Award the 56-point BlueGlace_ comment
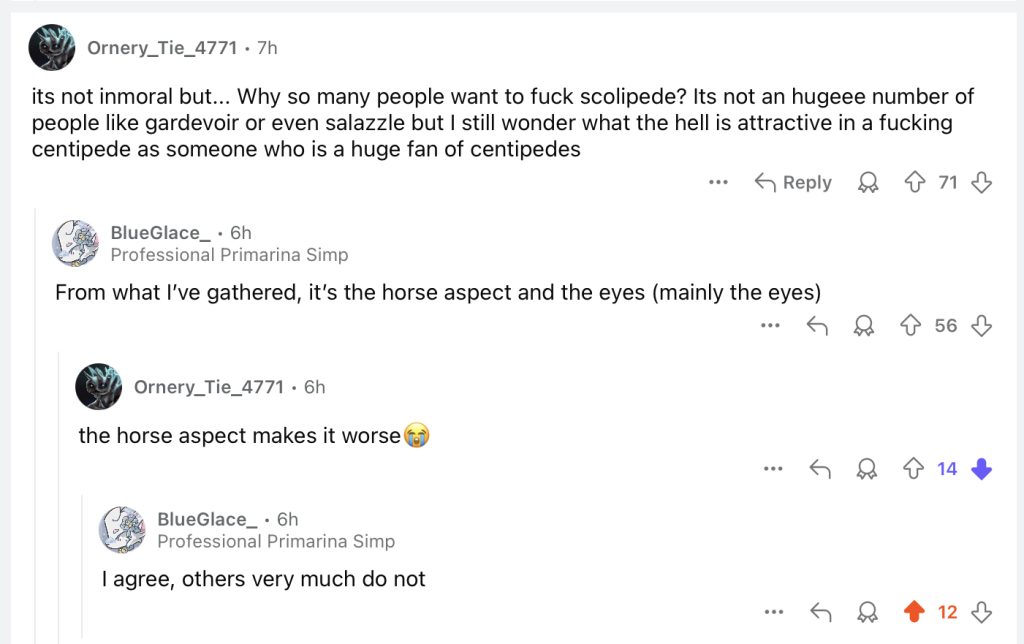 click(x=865, y=325)
